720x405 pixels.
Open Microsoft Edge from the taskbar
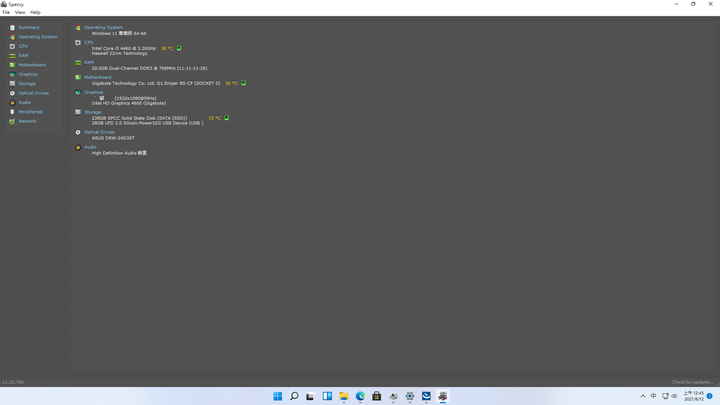360,396
